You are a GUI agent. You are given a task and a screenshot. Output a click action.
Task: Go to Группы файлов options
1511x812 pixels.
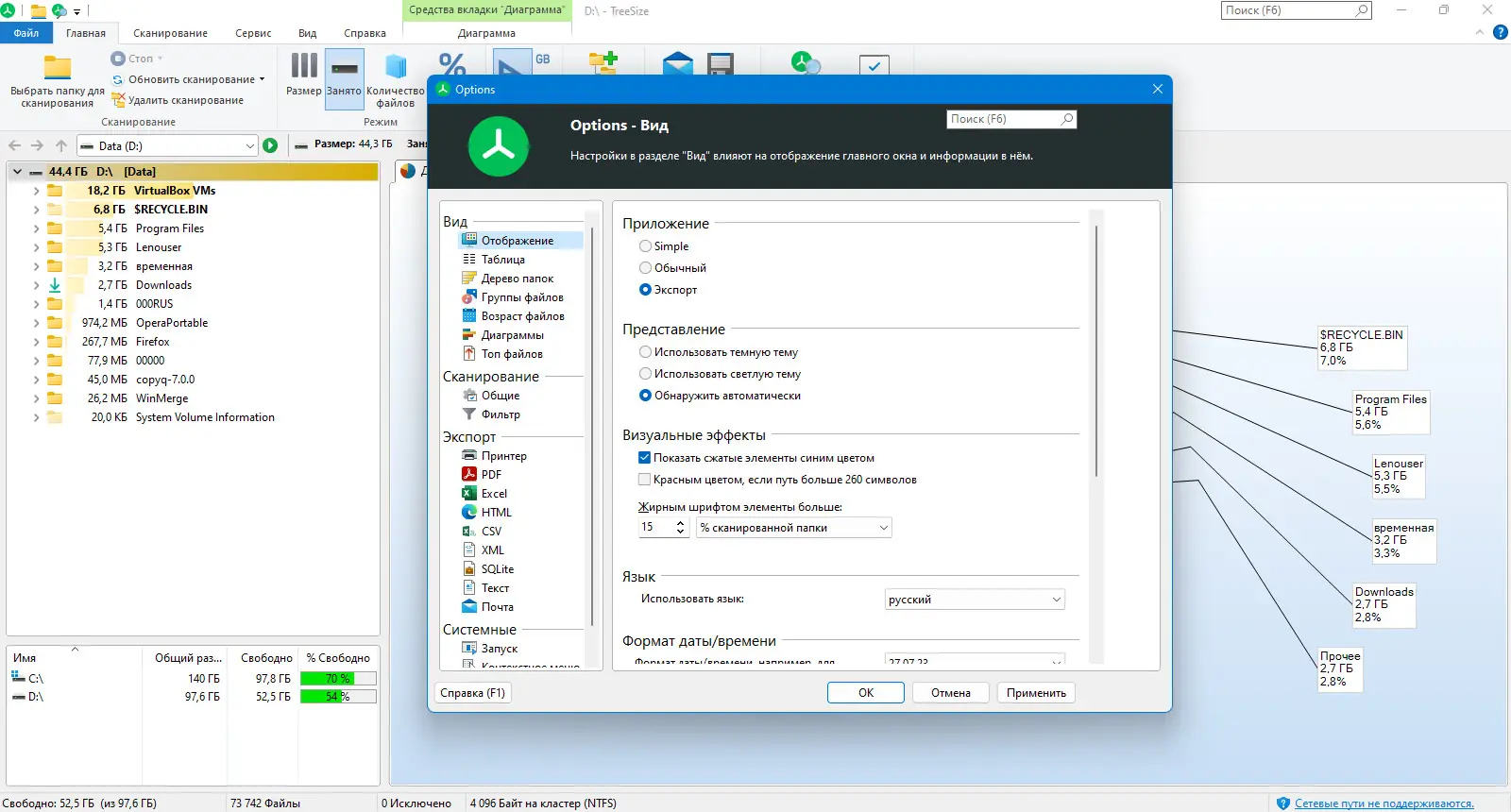[522, 297]
